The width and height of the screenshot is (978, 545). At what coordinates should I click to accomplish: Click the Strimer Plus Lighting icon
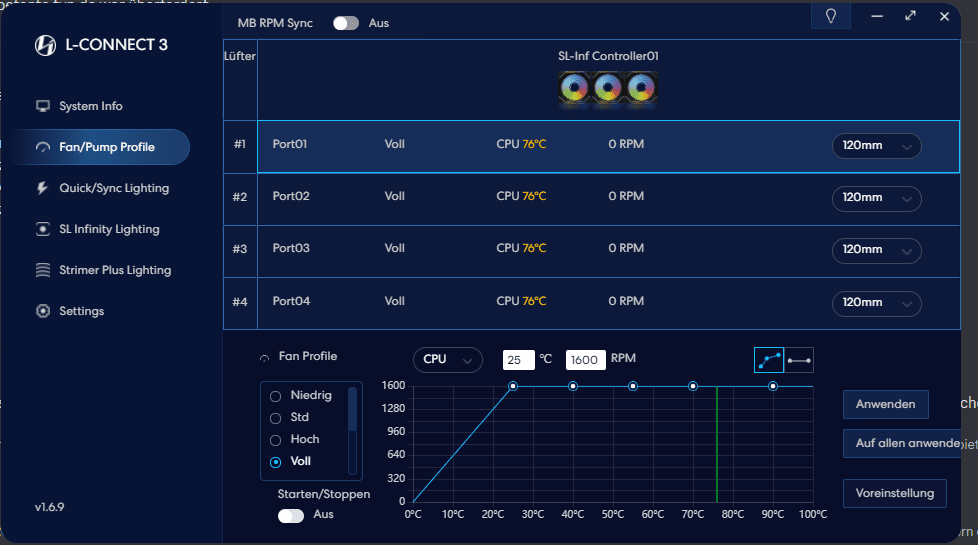pyautogui.click(x=43, y=270)
